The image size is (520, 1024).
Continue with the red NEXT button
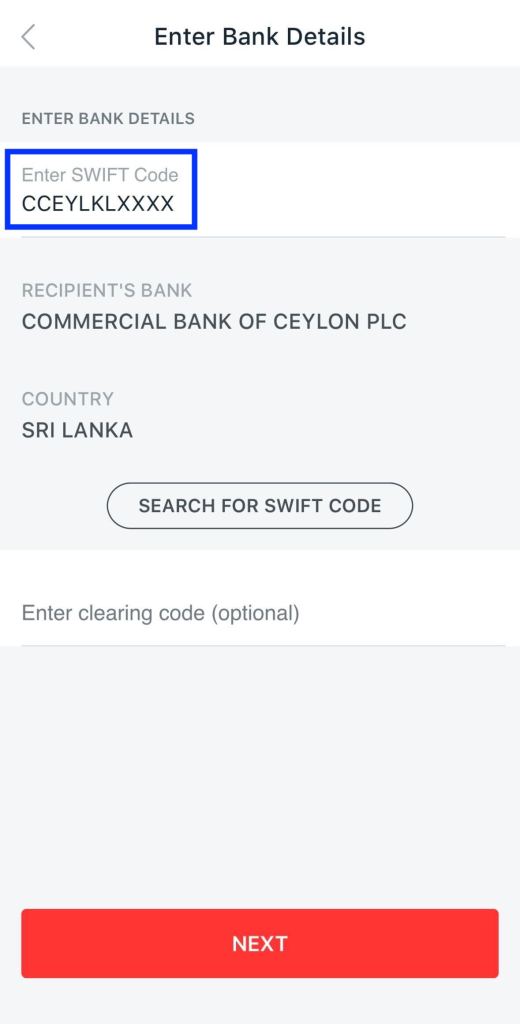point(260,944)
